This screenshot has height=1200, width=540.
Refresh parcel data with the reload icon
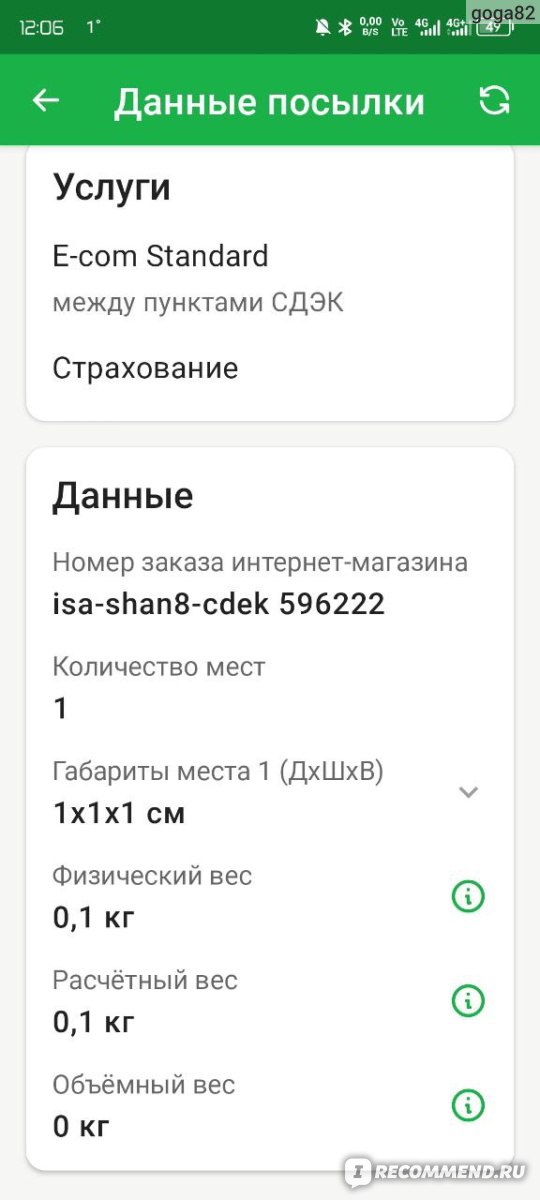coord(494,101)
